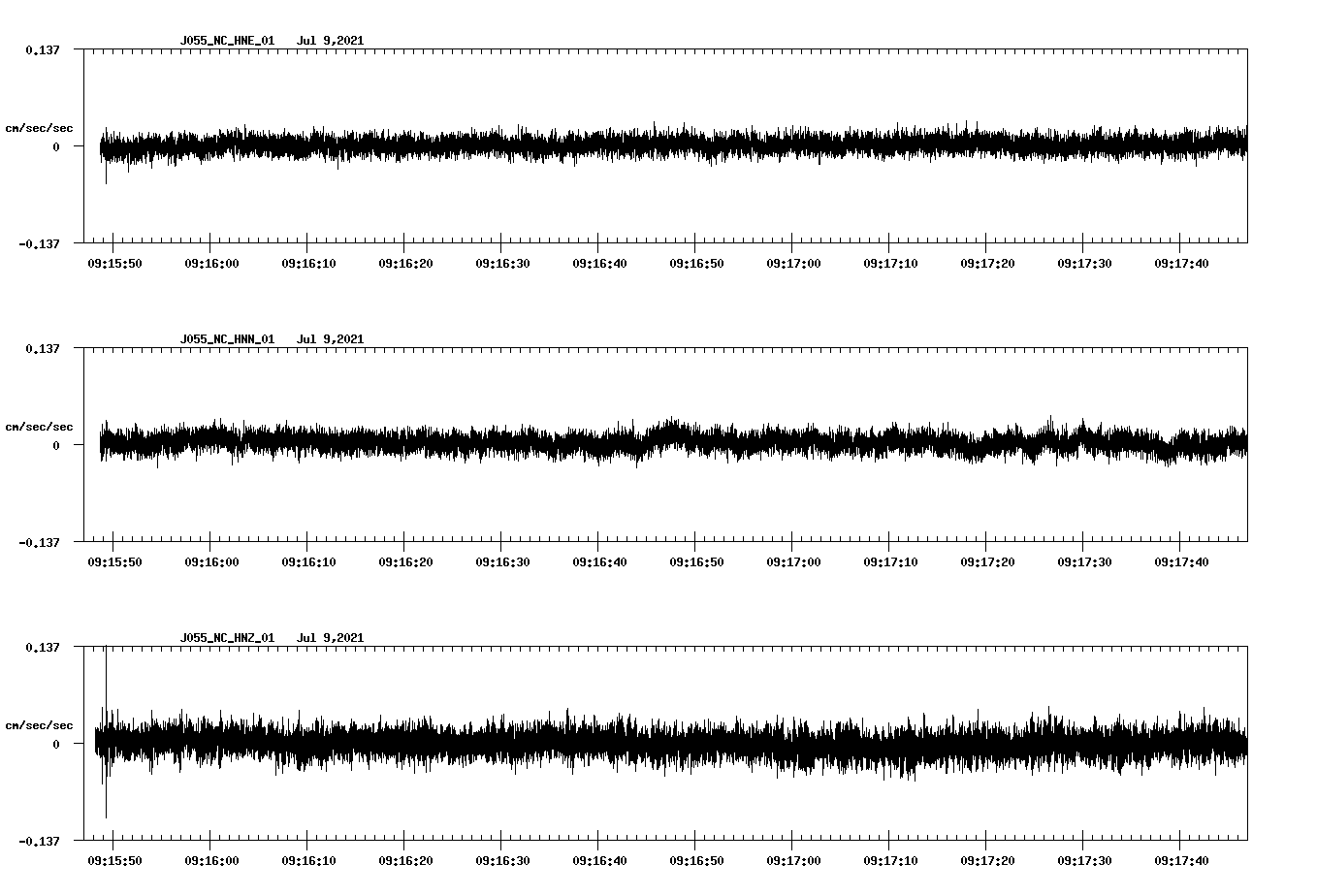Select the J055_NC_HNE_01 plot title
Screen dimensions: 1317x896
pos(227,41)
